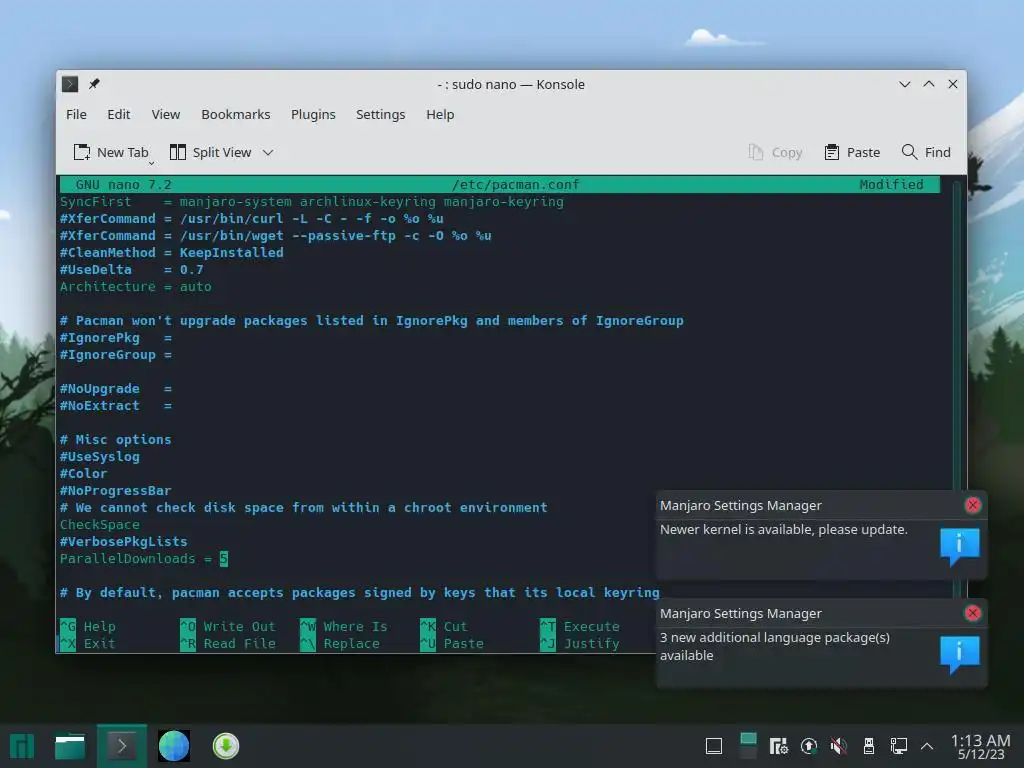Viewport: 1024px width, 768px height.
Task: Open the globe web browser icon in taskbar
Action: 174,746
